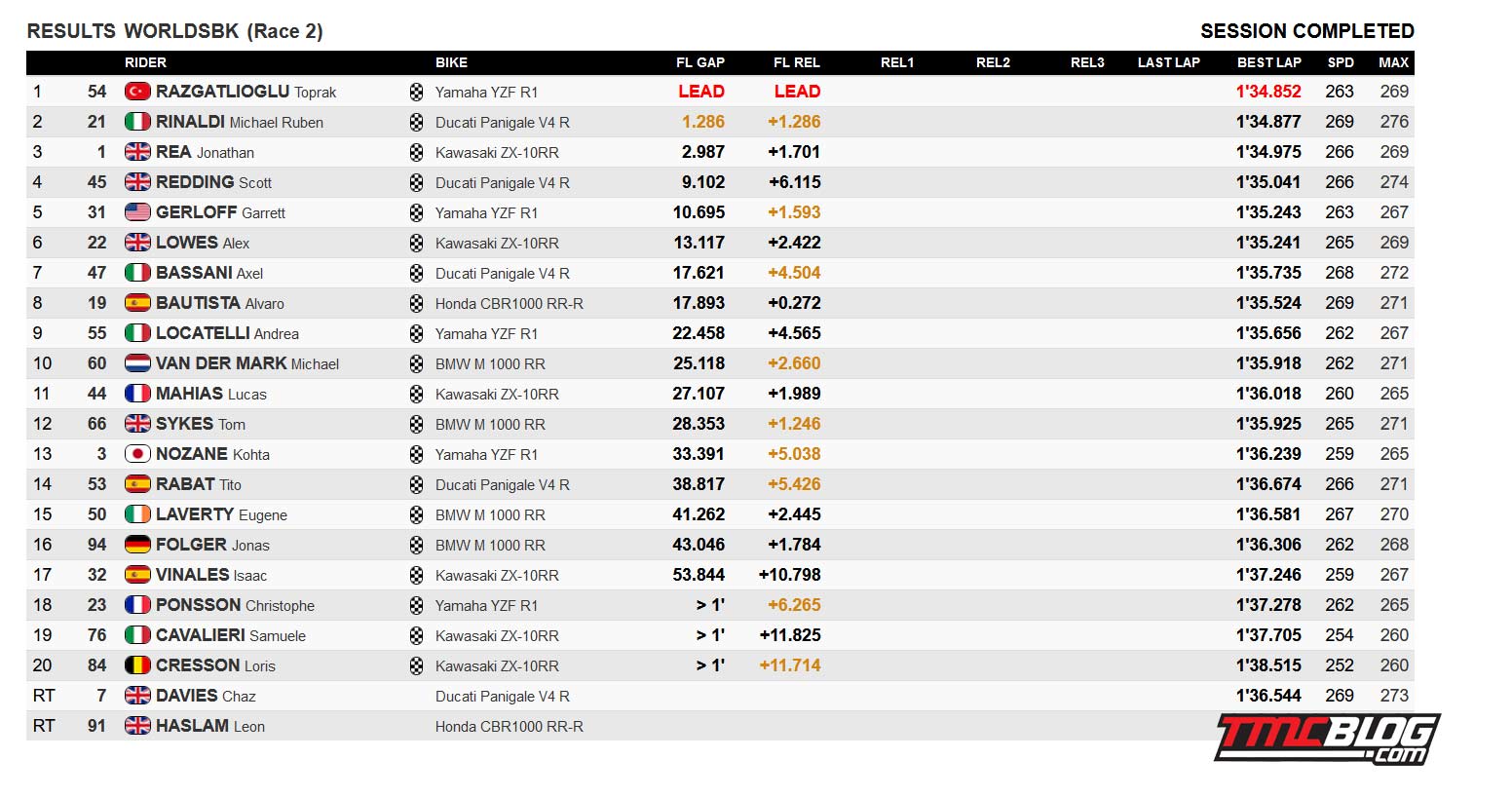This screenshot has width=1512, height=797.
Task: Click the UK flag beside DAVIES
Action: tap(137, 696)
